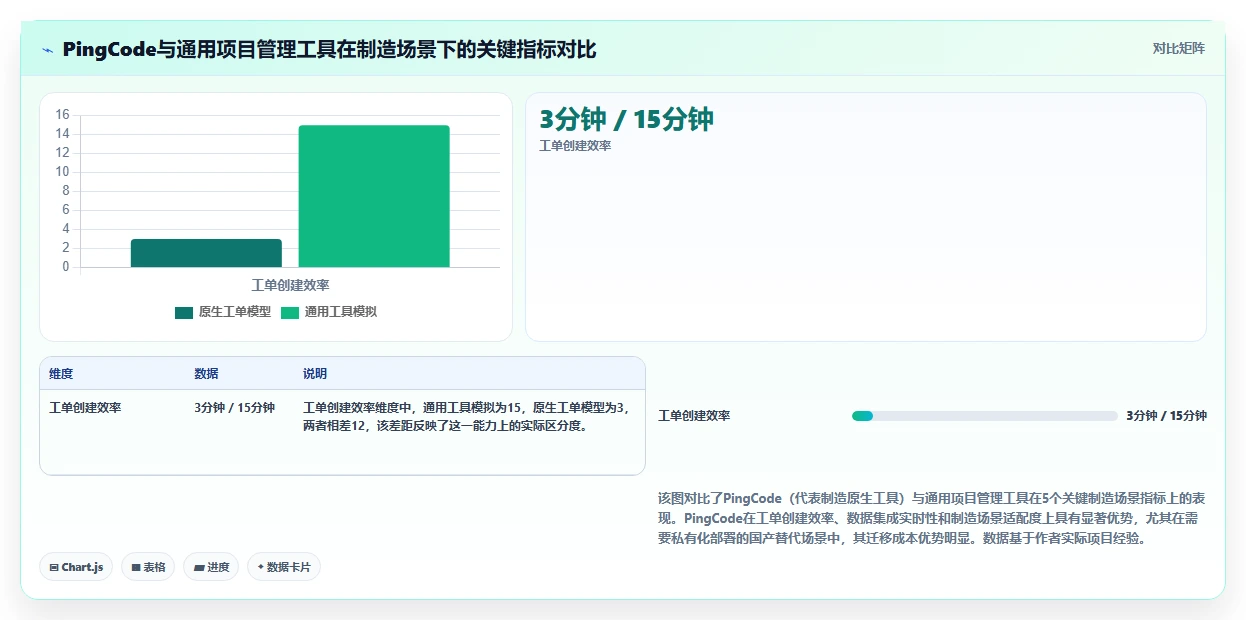Click the sparkle icon in 数据卡片 chip
Image resolution: width=1246 pixels, height=620 pixels.
coord(261,567)
